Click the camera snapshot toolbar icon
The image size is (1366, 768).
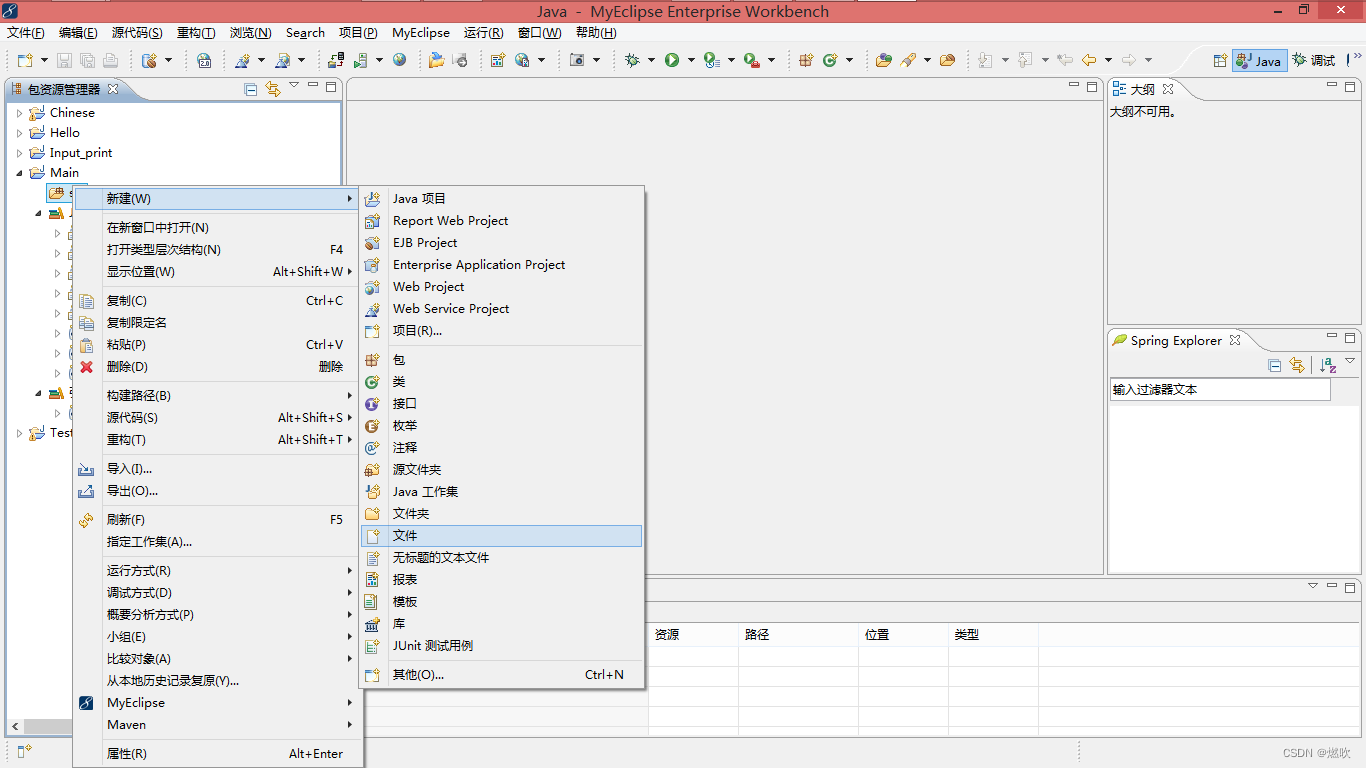577,60
